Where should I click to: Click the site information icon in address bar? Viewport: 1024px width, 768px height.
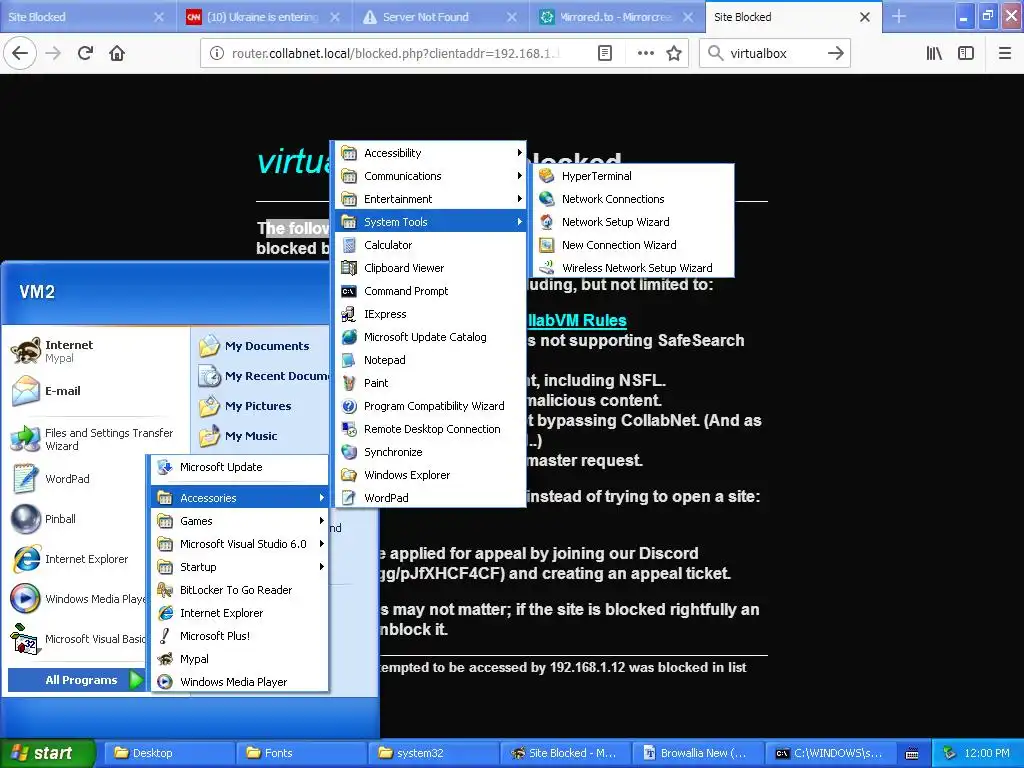click(x=216, y=54)
